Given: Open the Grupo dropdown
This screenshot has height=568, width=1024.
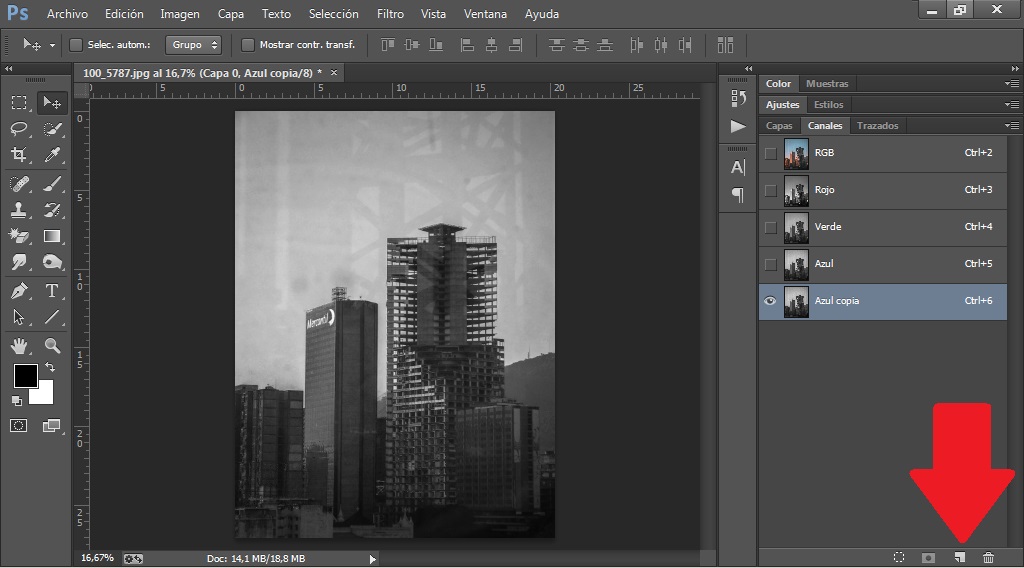Looking at the screenshot, I should (193, 44).
